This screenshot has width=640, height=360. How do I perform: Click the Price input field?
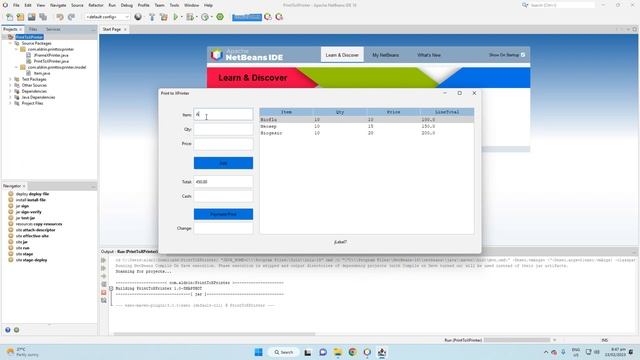pyautogui.click(x=223, y=144)
